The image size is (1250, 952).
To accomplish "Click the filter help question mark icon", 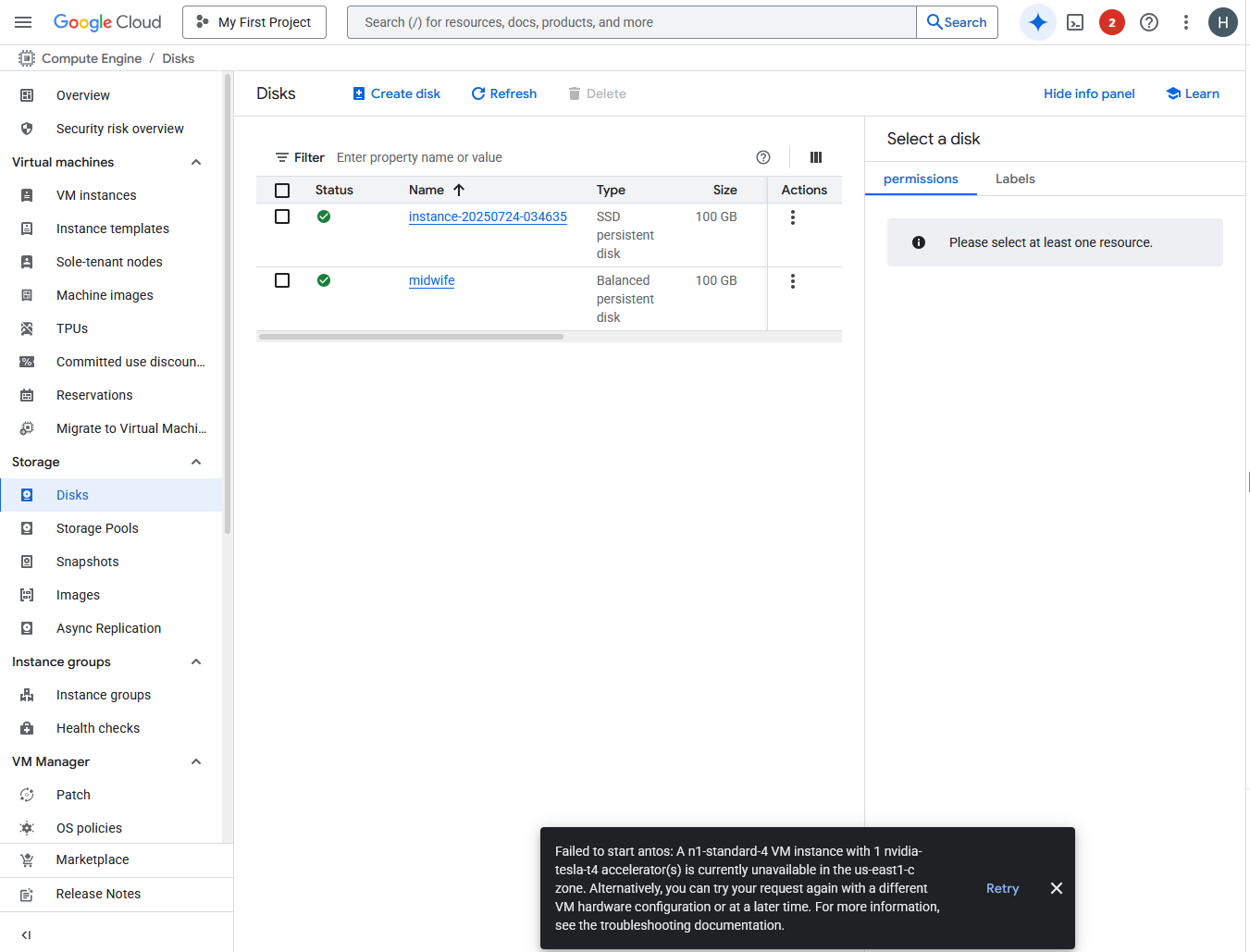I will (x=763, y=157).
